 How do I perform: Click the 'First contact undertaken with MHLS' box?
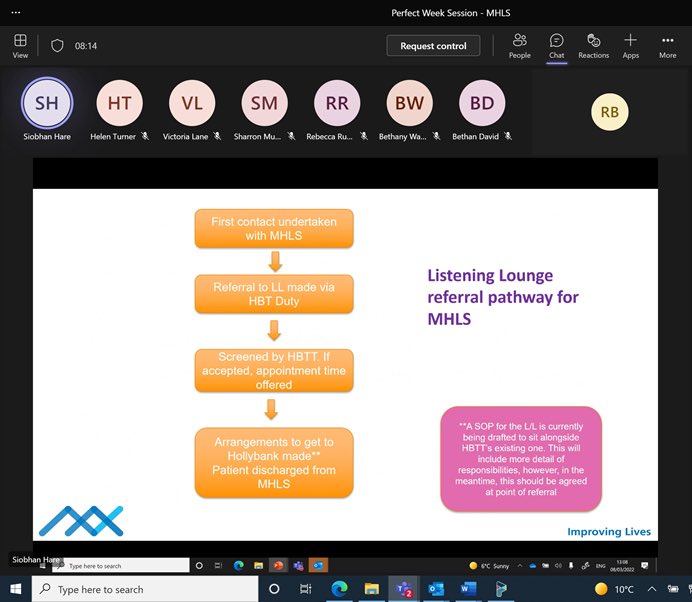click(x=274, y=229)
